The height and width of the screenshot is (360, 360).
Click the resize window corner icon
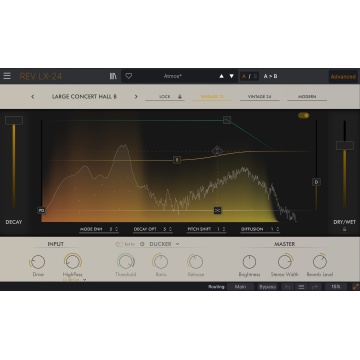coord(356,287)
